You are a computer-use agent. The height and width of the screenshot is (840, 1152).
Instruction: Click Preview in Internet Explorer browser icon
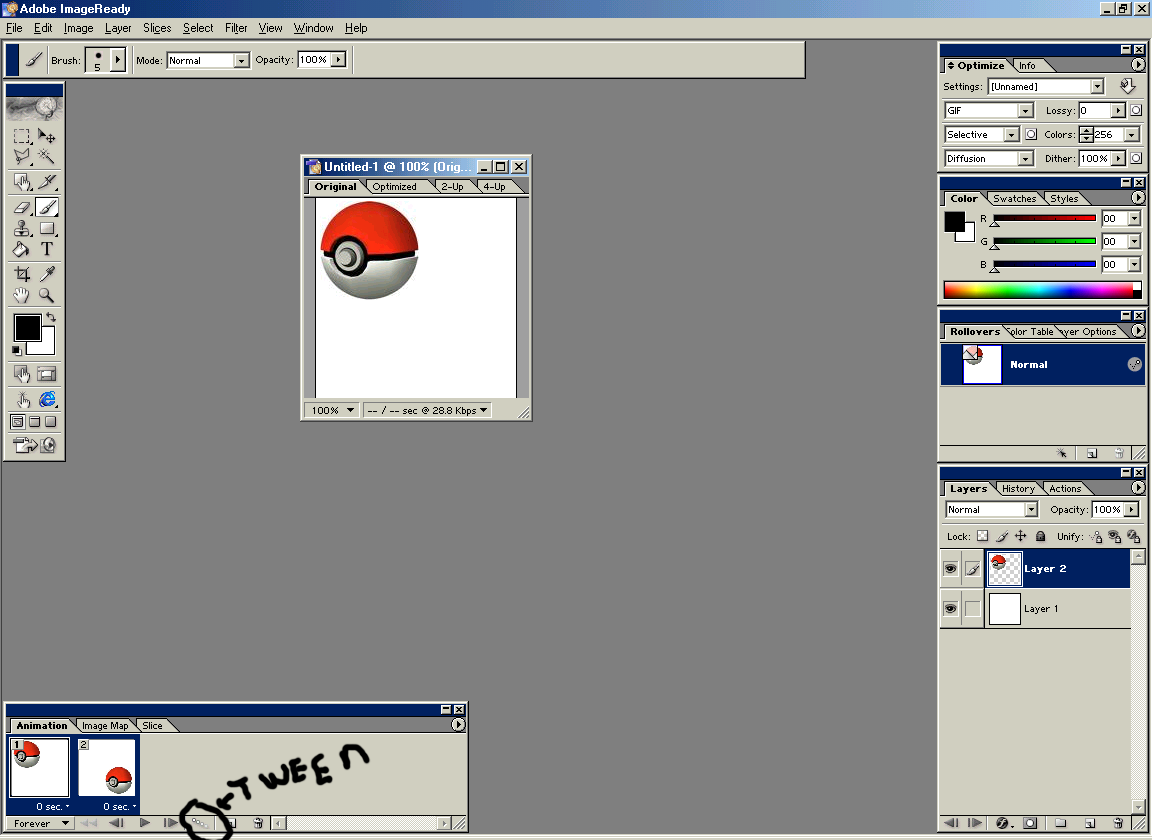tap(47, 399)
